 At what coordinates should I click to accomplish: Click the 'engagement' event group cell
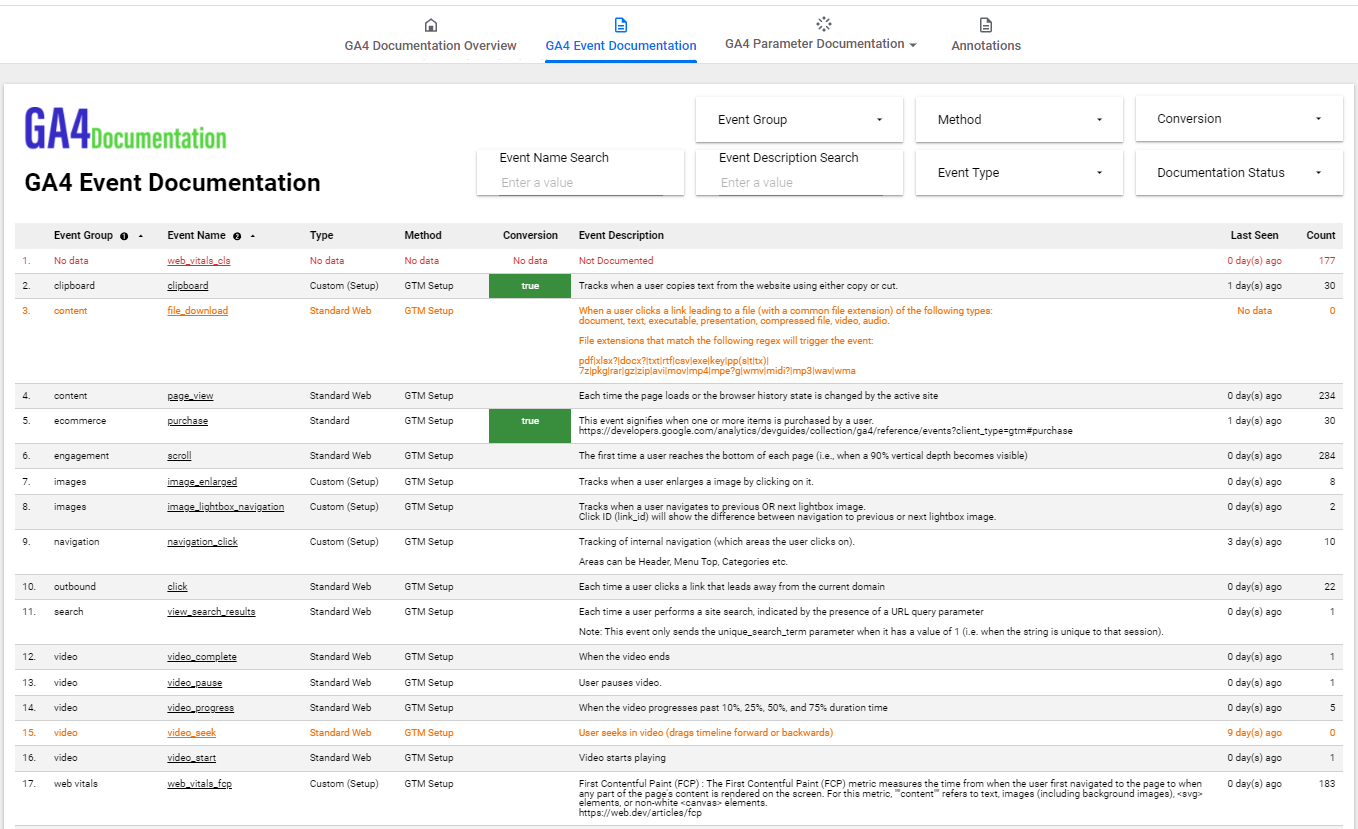coord(81,456)
